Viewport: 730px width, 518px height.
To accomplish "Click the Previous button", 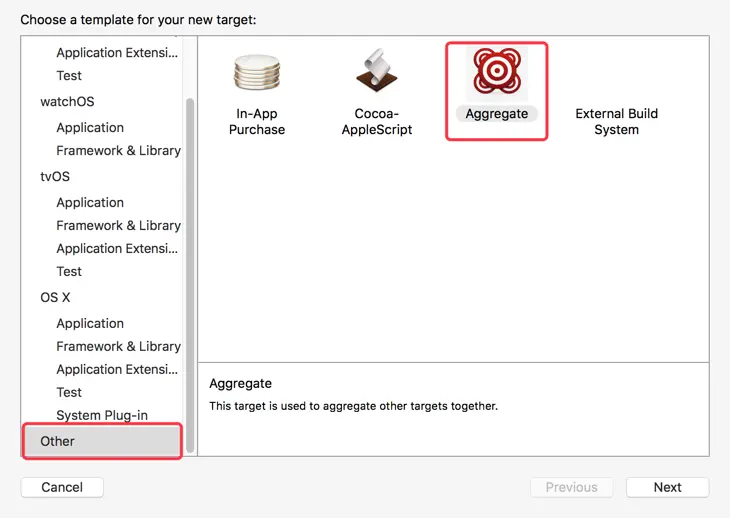I will point(572,487).
